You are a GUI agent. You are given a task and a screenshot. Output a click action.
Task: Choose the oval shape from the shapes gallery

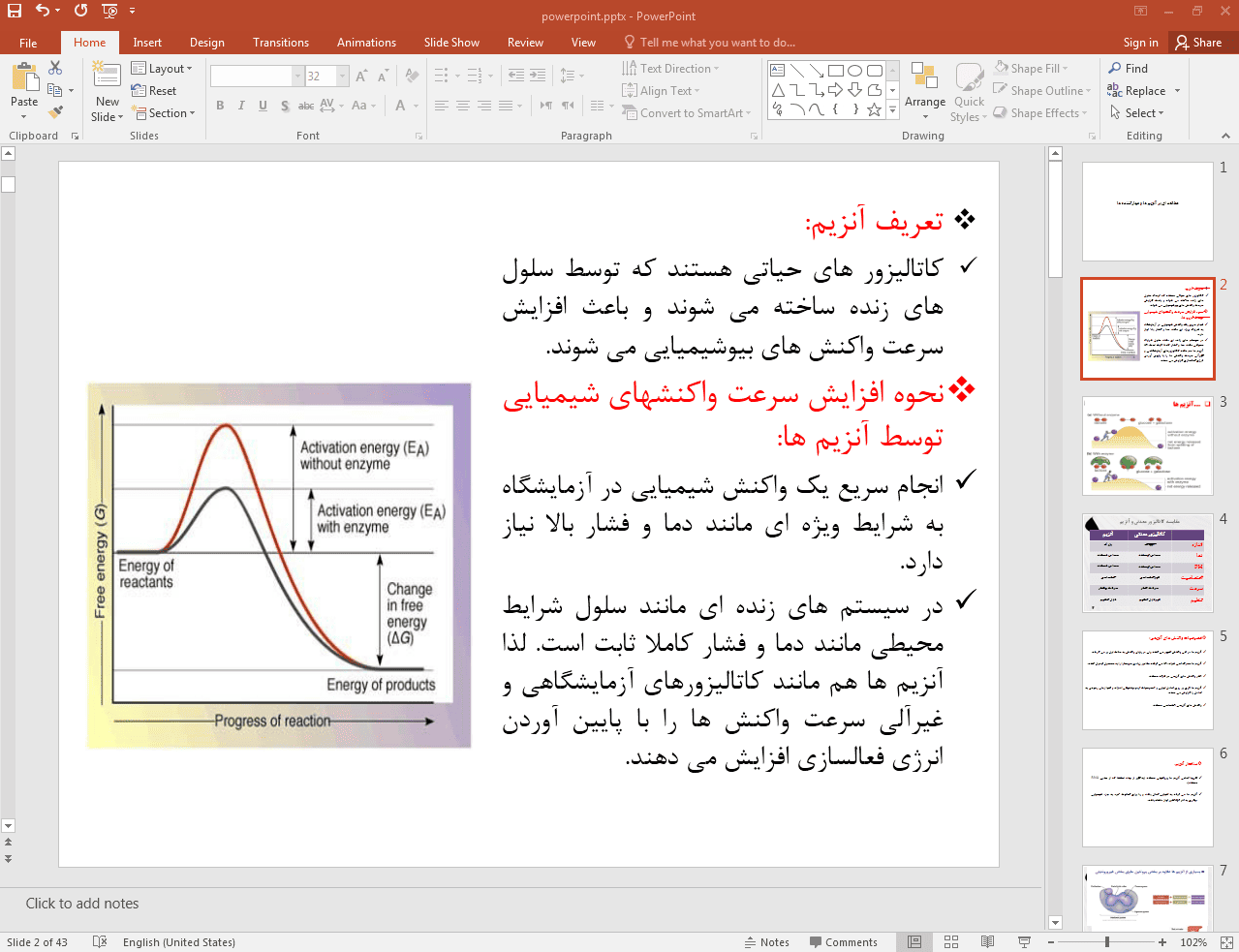click(854, 71)
